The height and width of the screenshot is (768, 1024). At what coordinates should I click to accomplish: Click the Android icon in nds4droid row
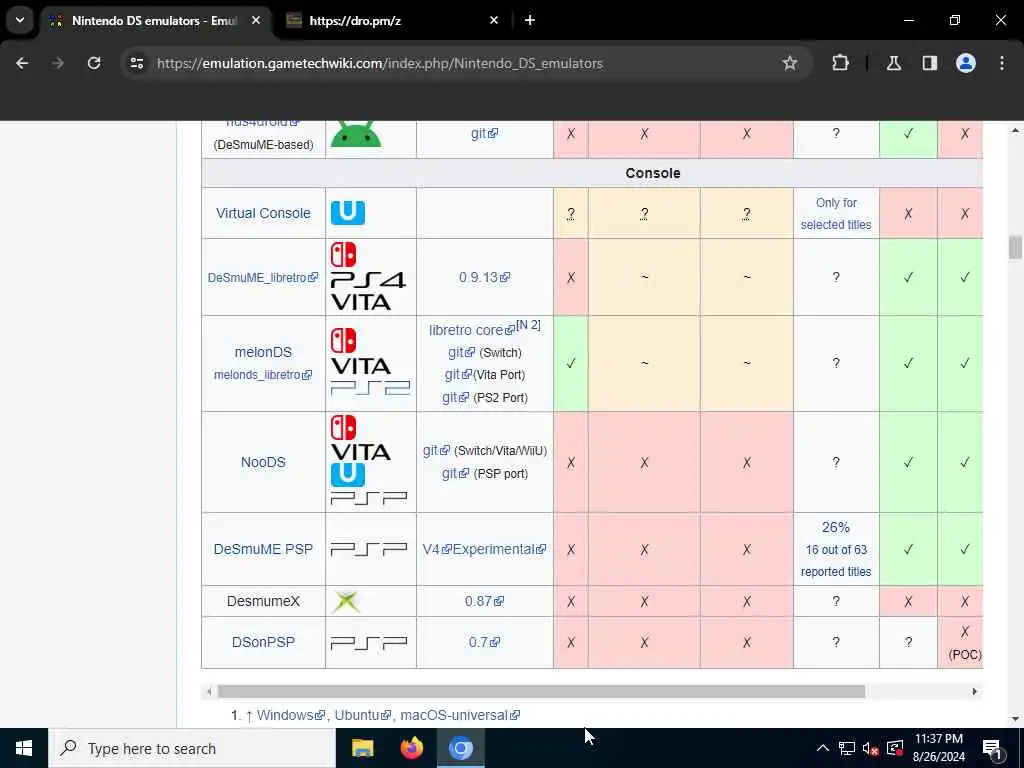tap(355, 134)
